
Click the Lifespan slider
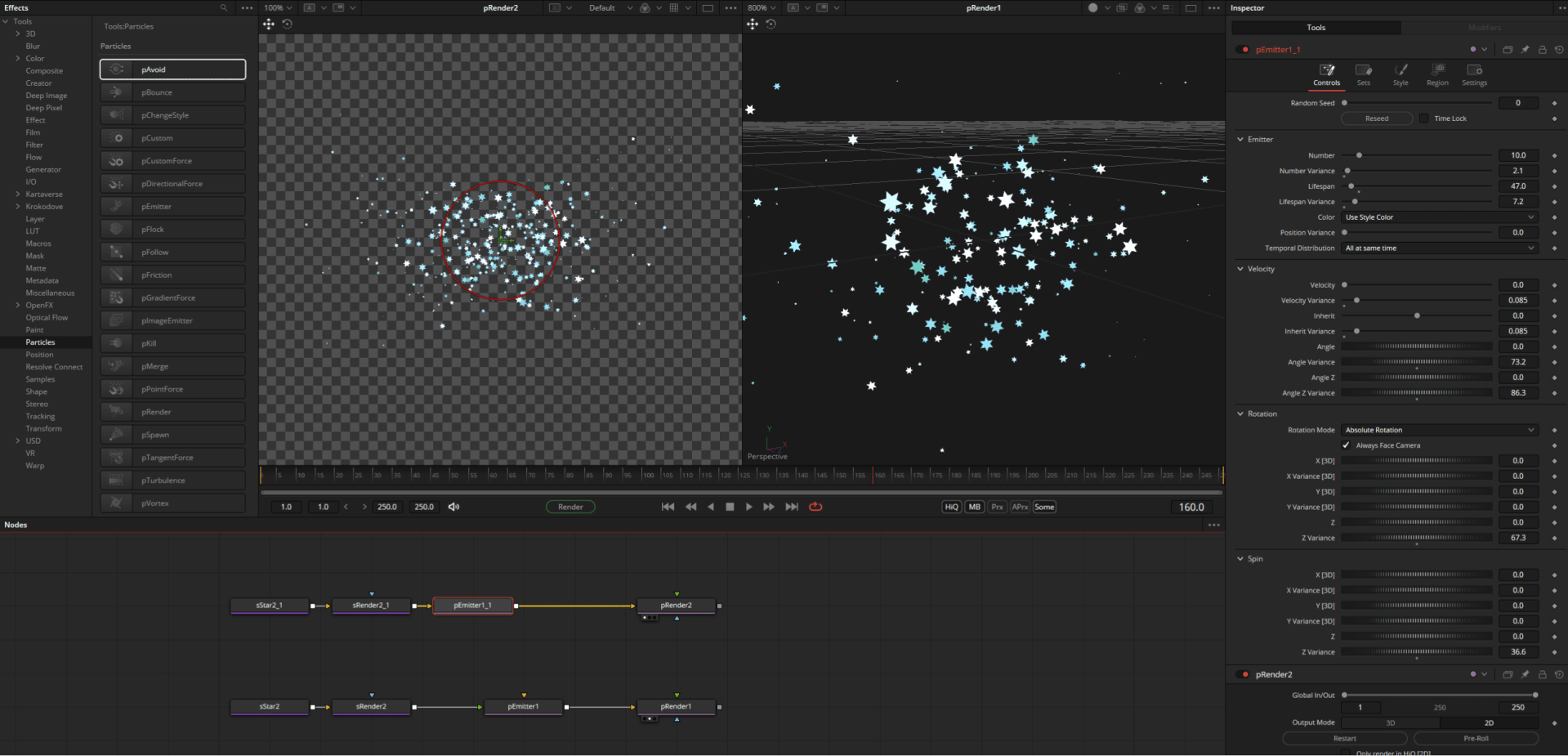1418,186
